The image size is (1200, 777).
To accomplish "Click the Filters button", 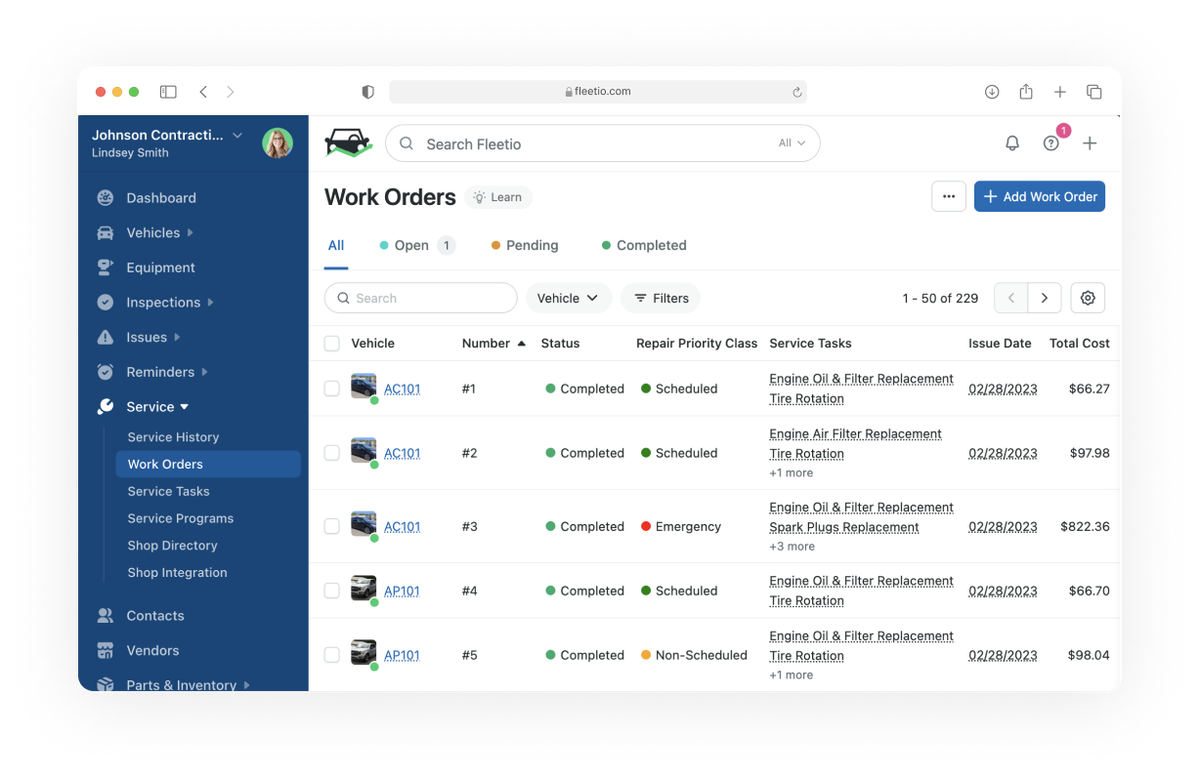I will (661, 298).
